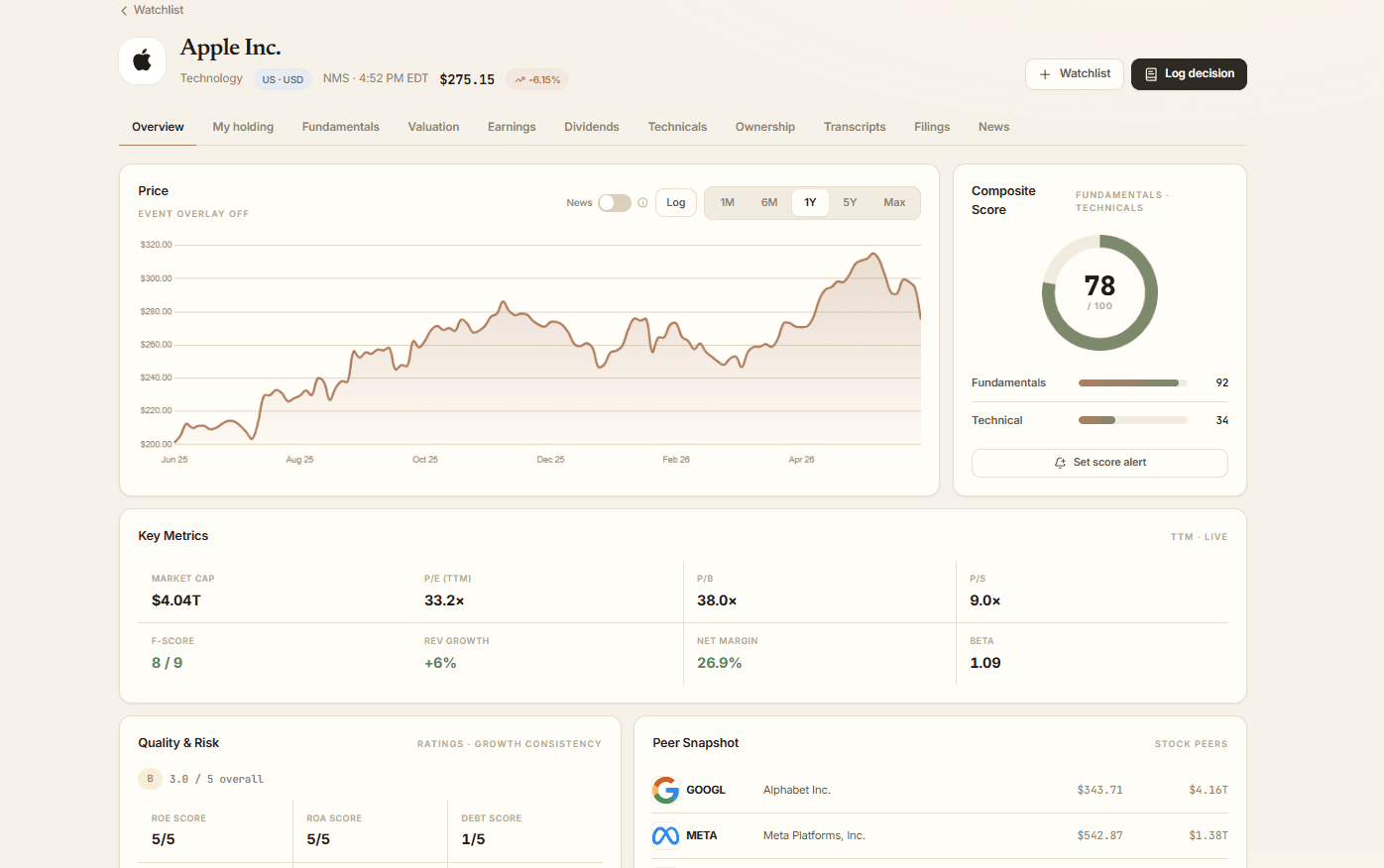This screenshot has height=868, width=1384.
Task: Click the ROE Score 5/5 cell
Action: click(215, 831)
